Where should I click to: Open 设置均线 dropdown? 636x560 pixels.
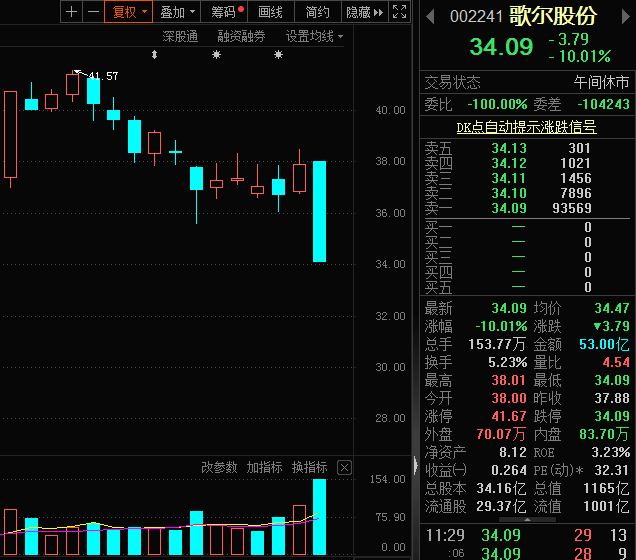tap(314, 36)
